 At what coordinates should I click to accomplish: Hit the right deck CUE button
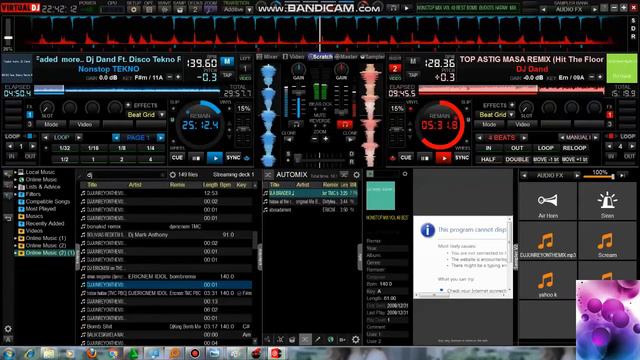point(406,158)
